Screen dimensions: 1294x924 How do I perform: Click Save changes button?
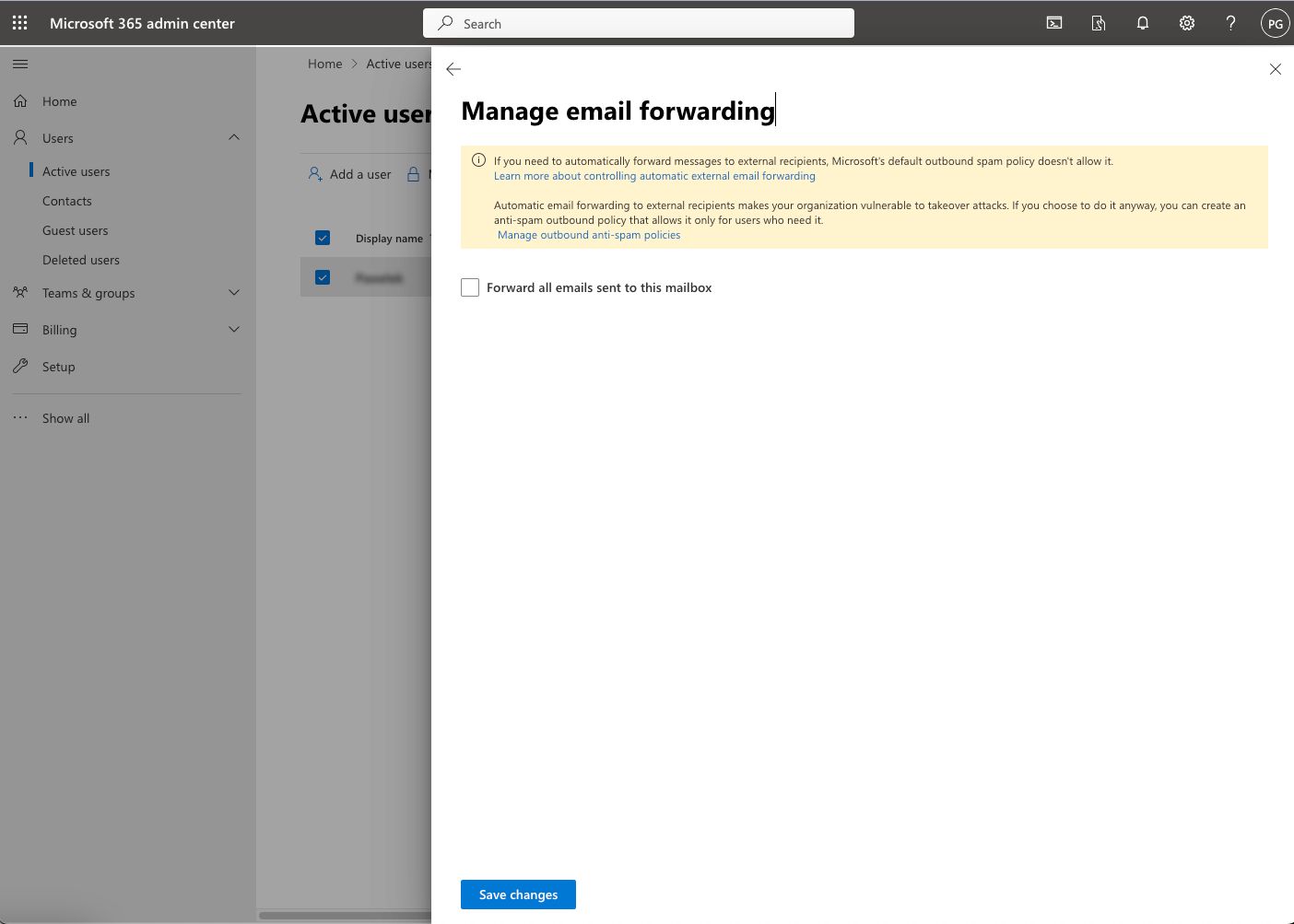tap(518, 895)
